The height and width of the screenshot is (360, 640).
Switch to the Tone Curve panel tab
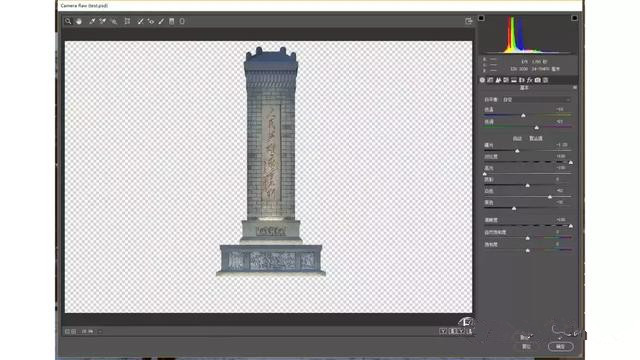pyautogui.click(x=490, y=80)
